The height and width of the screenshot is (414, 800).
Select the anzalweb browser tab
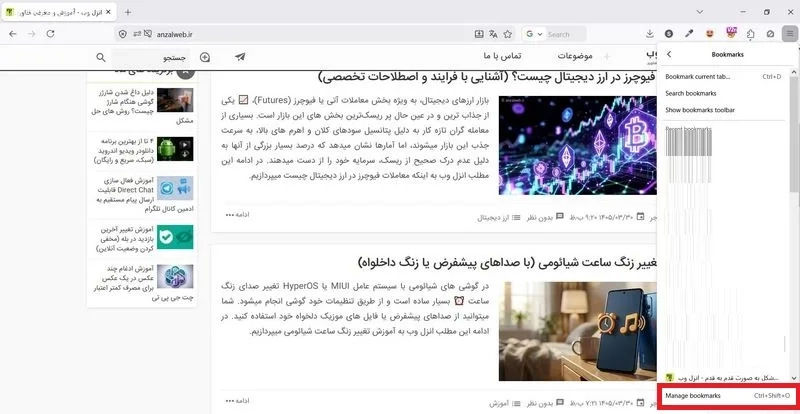pyautogui.click(x=59, y=12)
